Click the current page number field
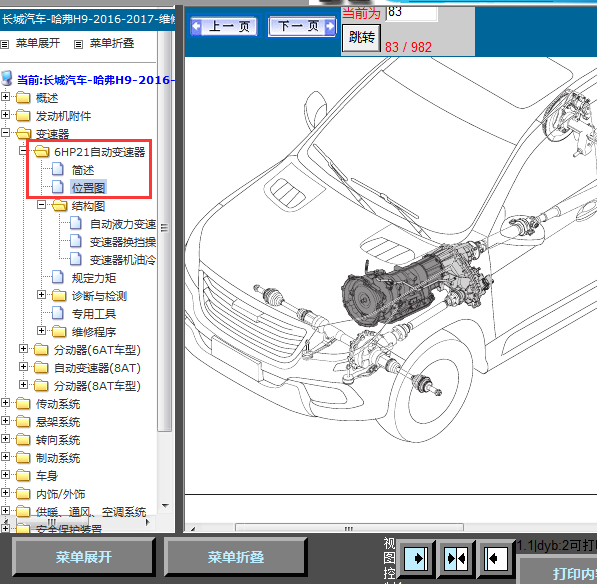597x584 pixels. (411, 13)
